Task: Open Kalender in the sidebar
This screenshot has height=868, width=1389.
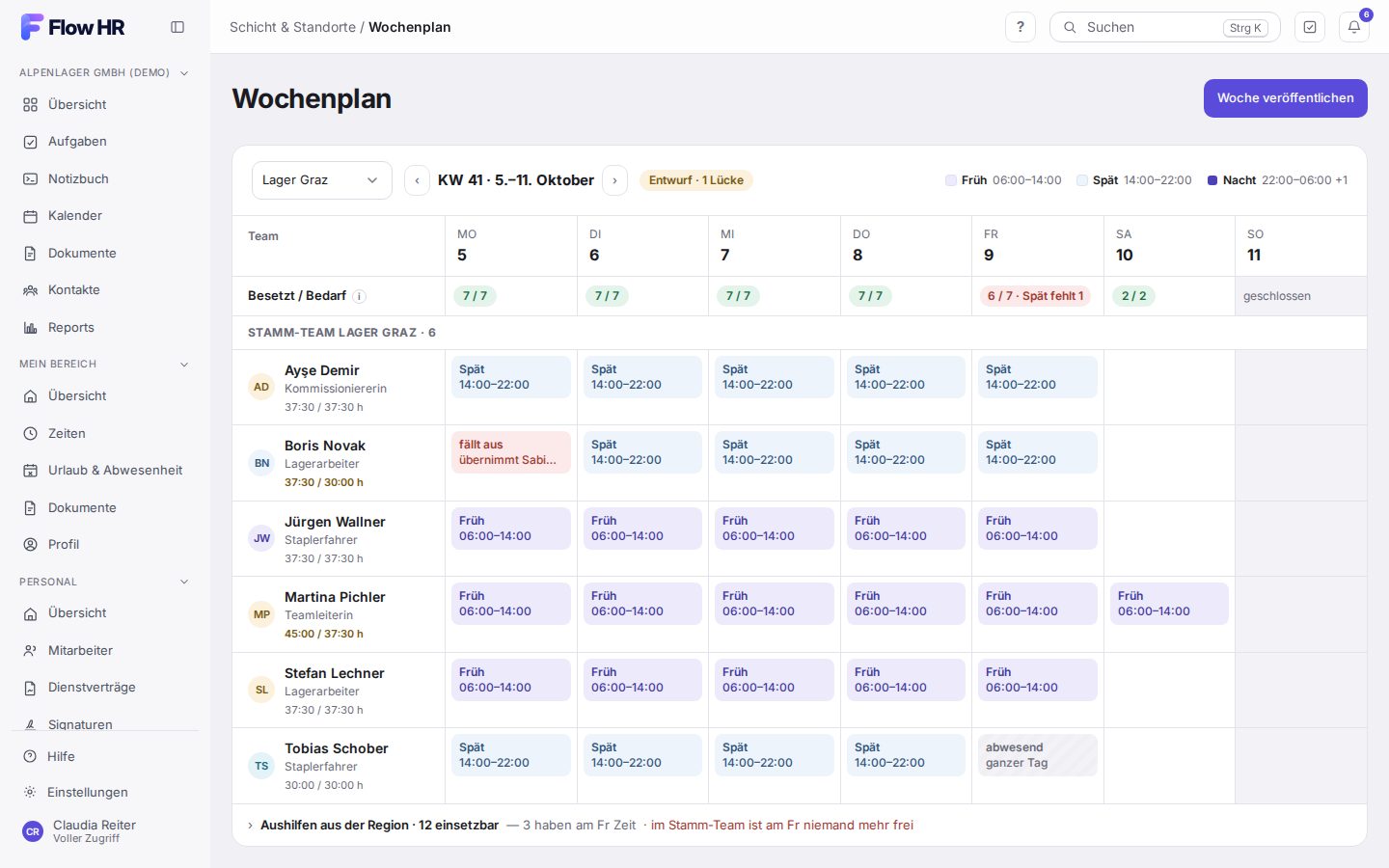Action: (105, 216)
